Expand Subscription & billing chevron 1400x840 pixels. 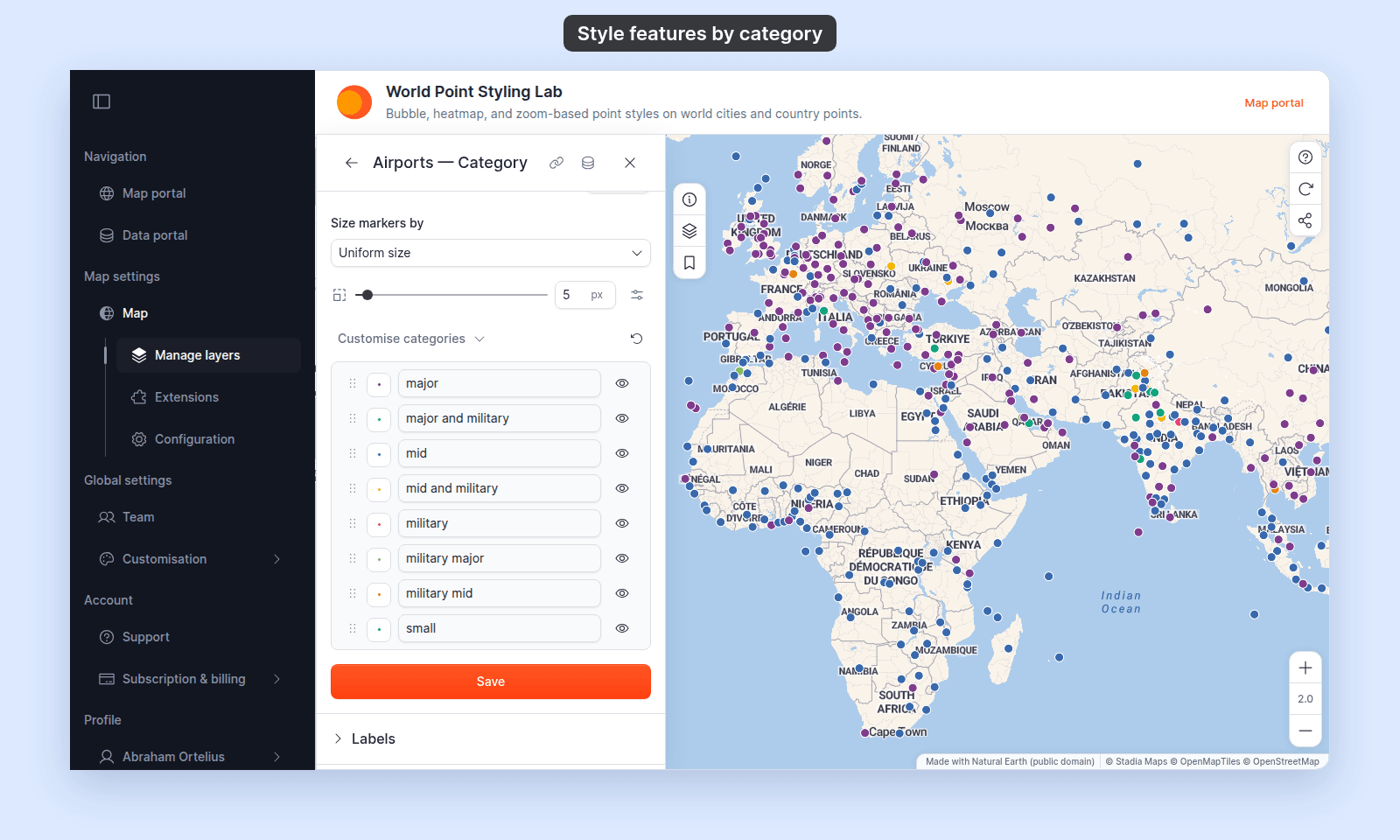click(x=277, y=679)
